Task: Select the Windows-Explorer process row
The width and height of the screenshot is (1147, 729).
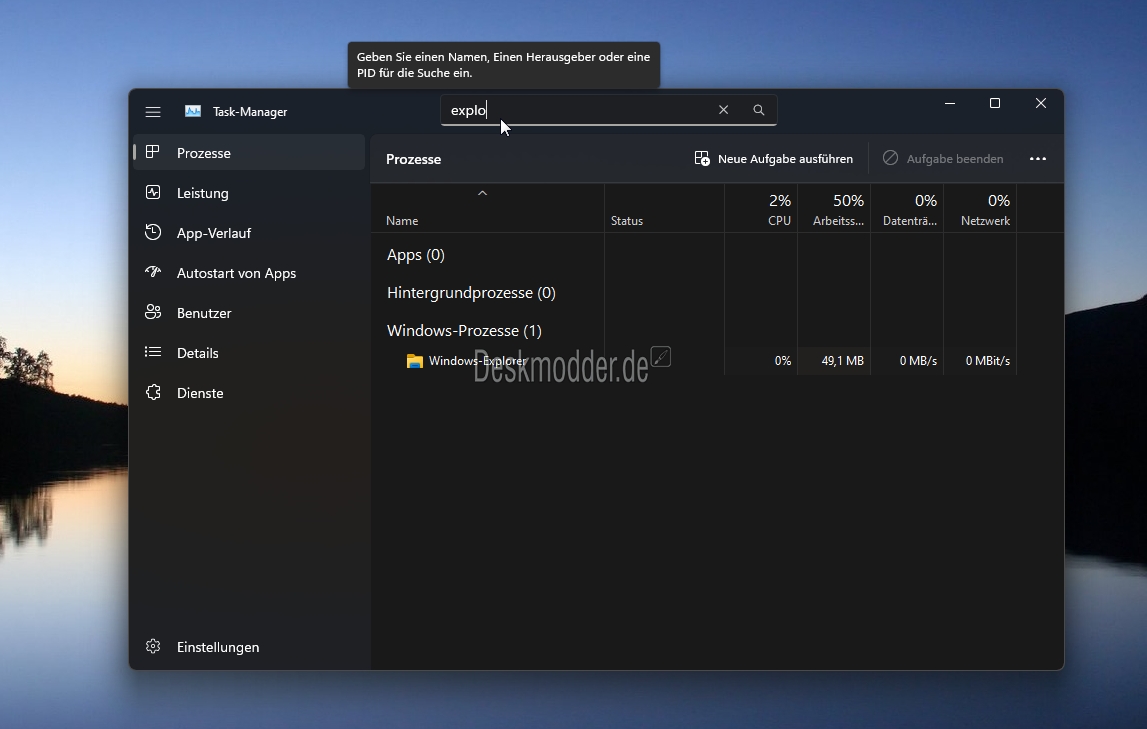Action: (x=693, y=360)
